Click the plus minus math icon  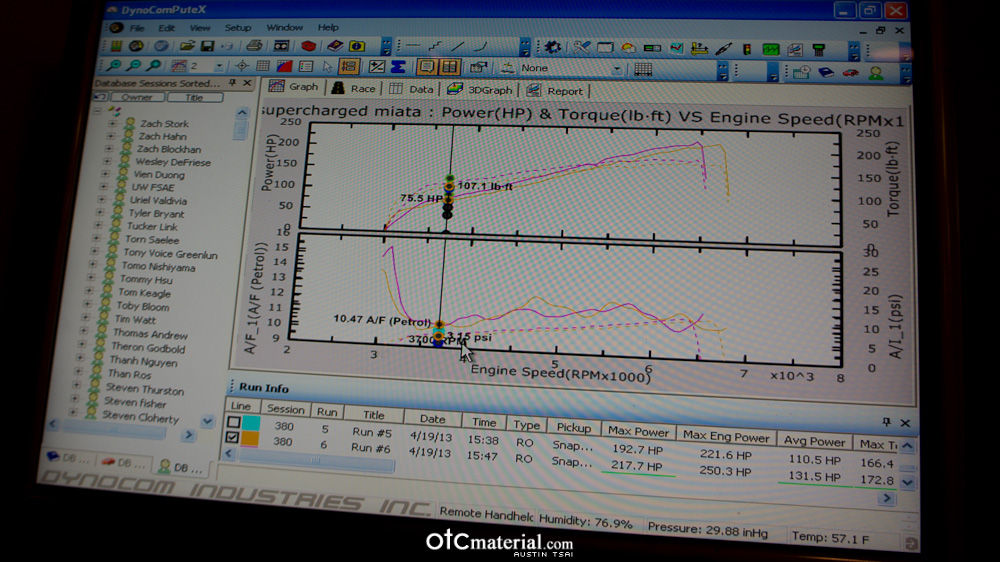coord(376,66)
